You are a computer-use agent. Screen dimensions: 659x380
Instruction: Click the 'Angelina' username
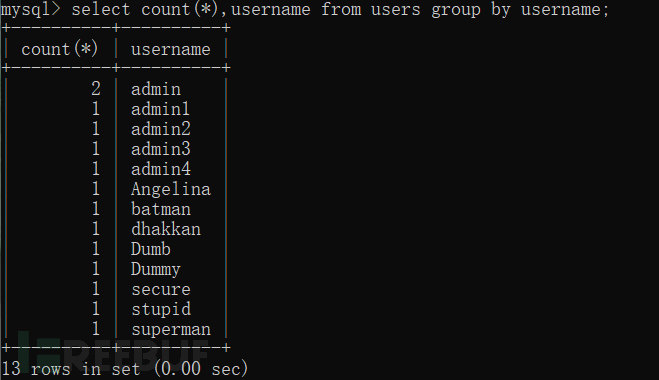pyautogui.click(x=171, y=189)
